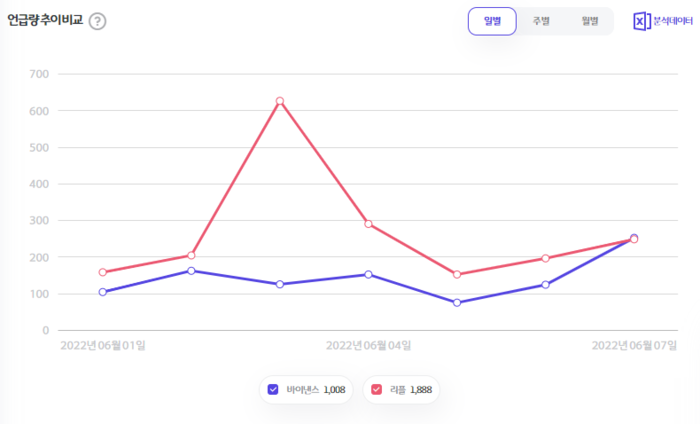Click the 2022년 06월 04일 x-axis label
This screenshot has width=700, height=424.
click(x=368, y=345)
